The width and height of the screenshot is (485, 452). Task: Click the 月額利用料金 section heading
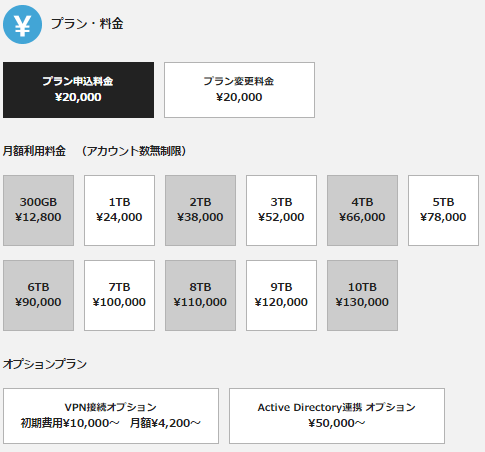34,151
